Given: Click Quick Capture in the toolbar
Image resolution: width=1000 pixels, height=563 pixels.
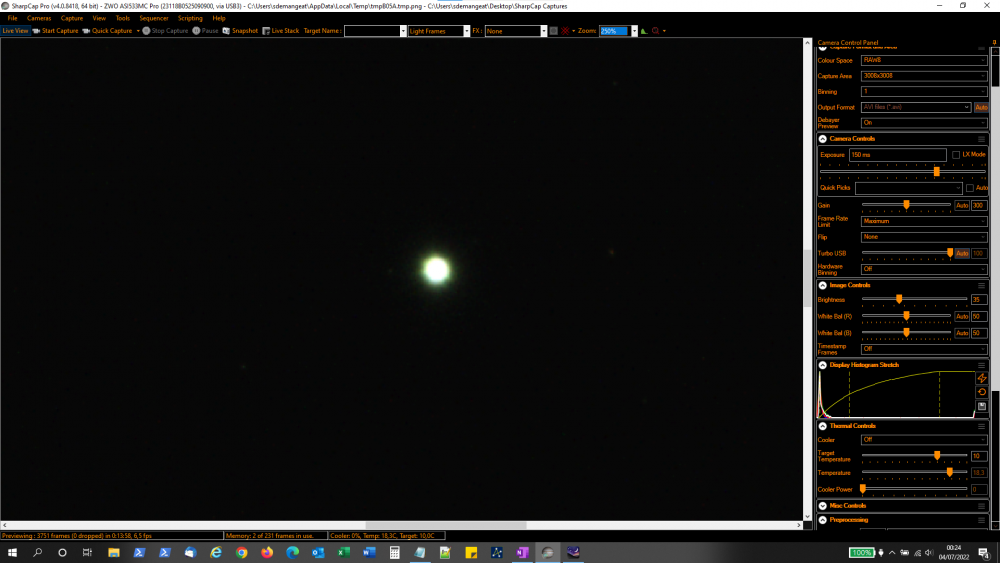Looking at the screenshot, I should point(107,31).
